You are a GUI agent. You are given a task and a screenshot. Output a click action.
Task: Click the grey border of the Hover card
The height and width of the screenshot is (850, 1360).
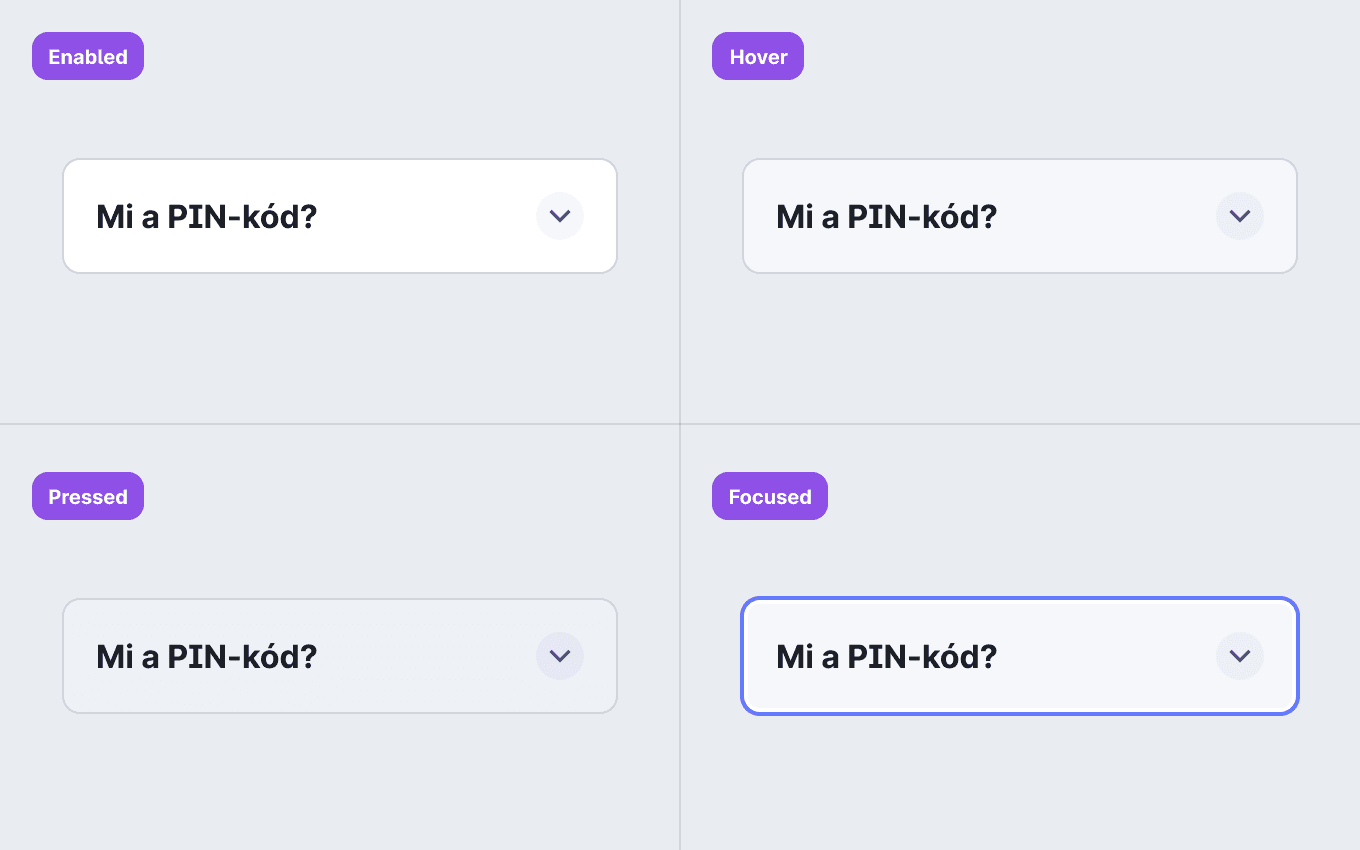[x=1020, y=159]
